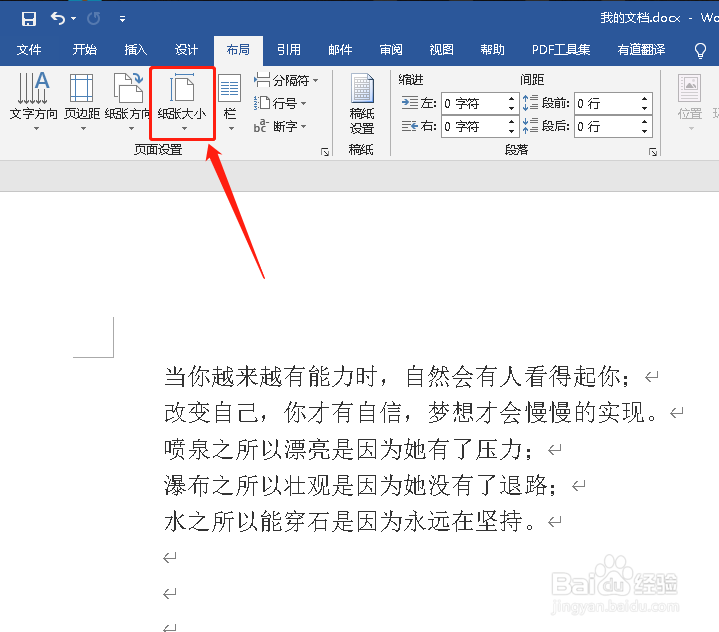Increase the 段前 spacing value
The image size is (719, 632).
click(645, 99)
